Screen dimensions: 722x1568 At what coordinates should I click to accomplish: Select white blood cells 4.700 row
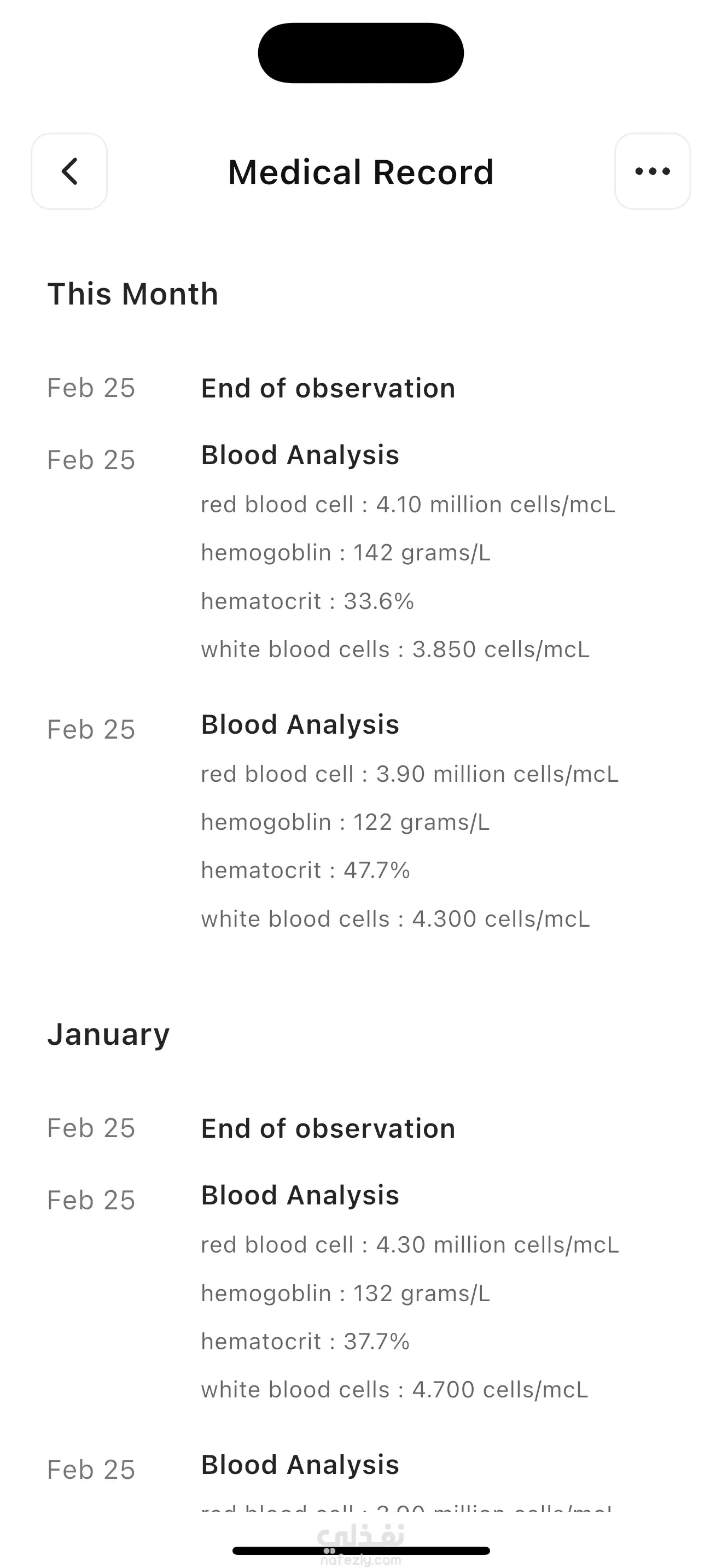pyautogui.click(x=394, y=1390)
